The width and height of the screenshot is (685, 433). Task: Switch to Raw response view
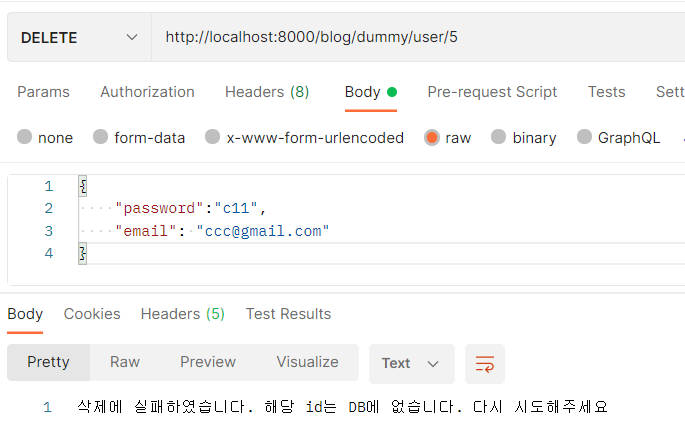tap(125, 362)
